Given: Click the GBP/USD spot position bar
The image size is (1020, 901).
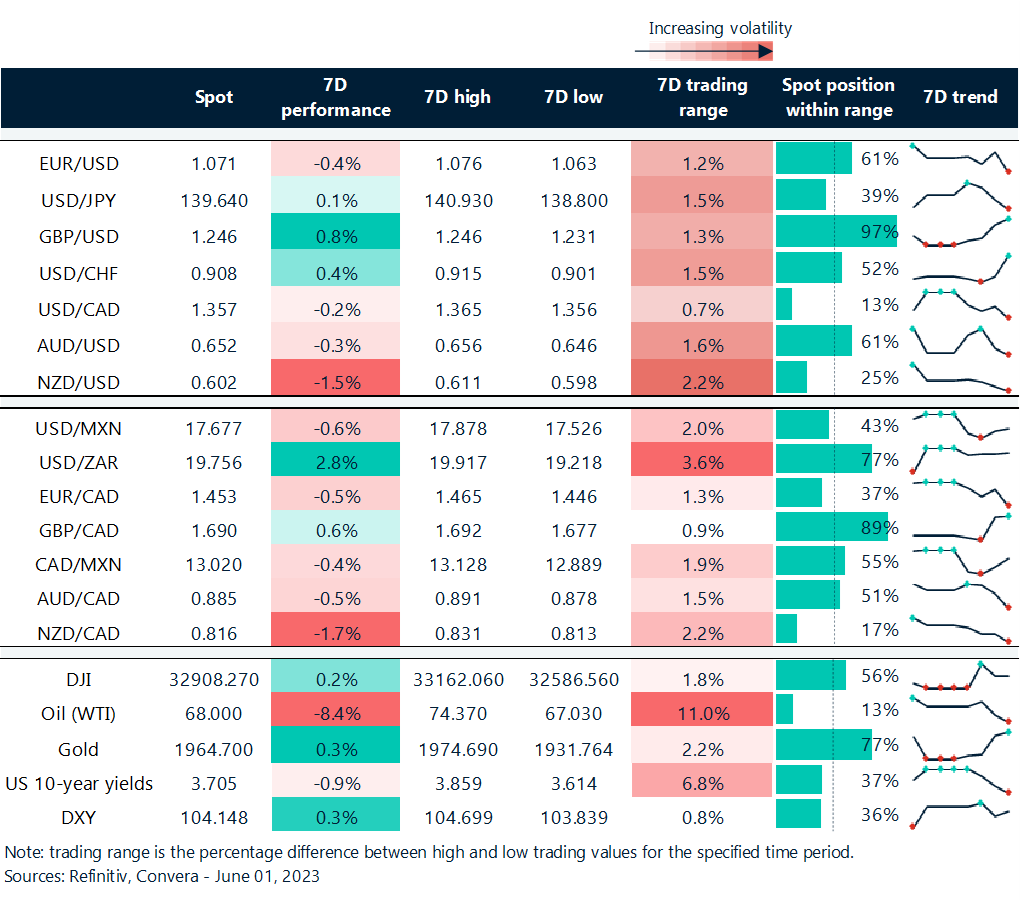Looking at the screenshot, I should pos(836,232).
